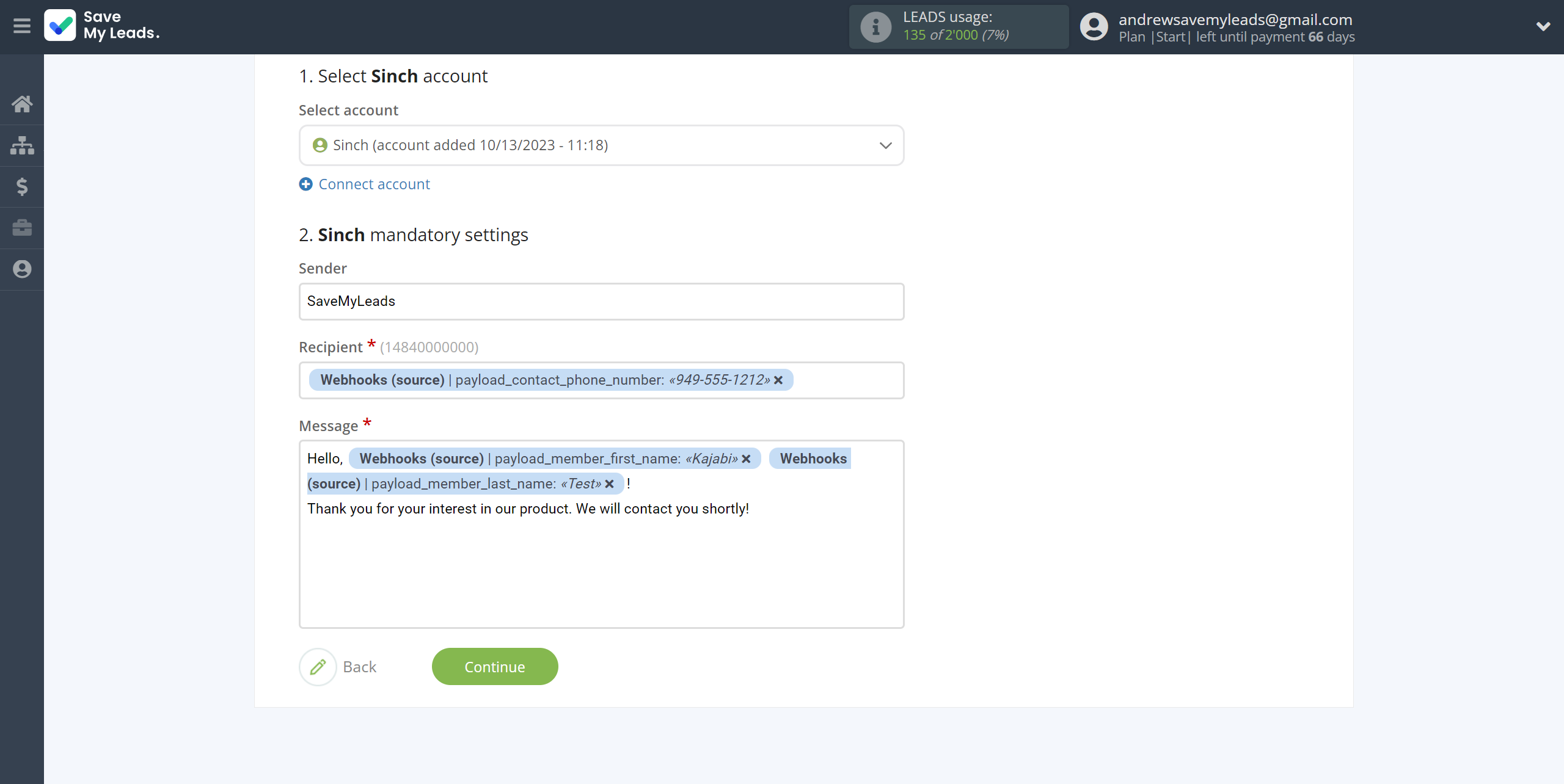Click the user/account icon in sidebar
1564x784 pixels.
tap(22, 269)
